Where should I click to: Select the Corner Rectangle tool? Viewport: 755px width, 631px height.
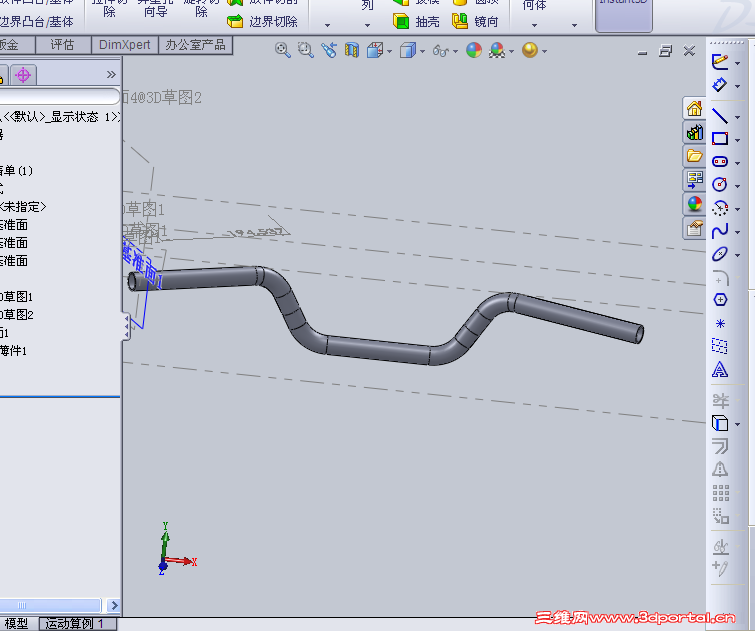coord(720,139)
